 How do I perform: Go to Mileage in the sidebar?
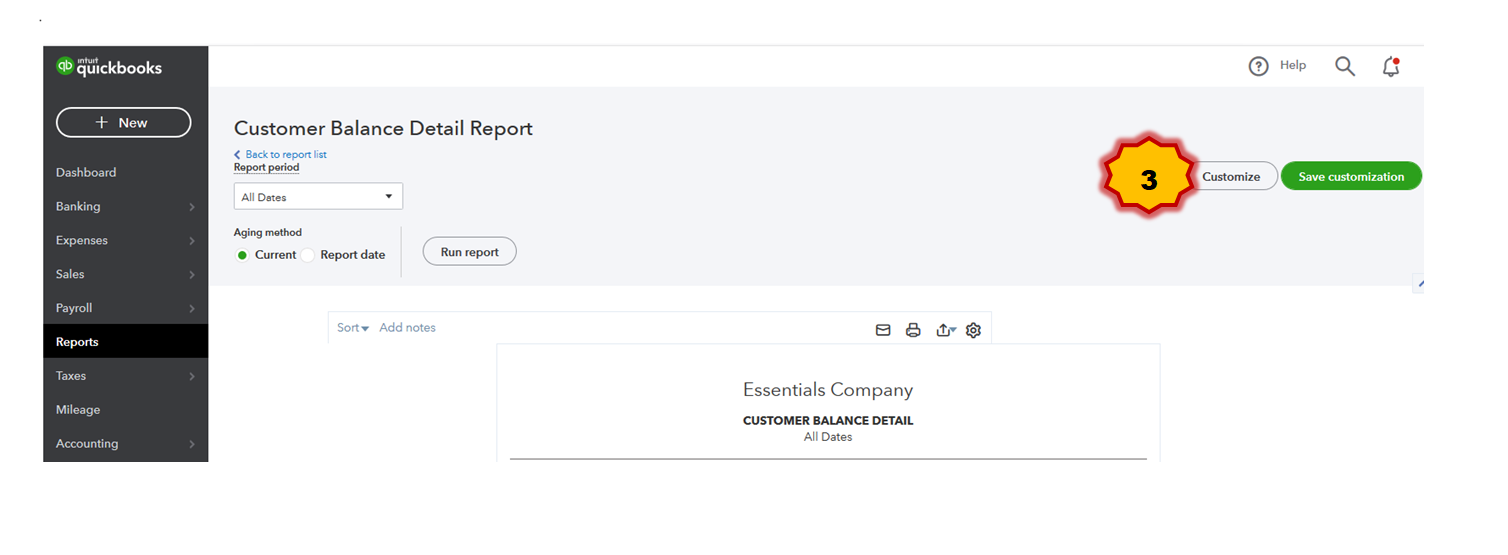point(78,410)
